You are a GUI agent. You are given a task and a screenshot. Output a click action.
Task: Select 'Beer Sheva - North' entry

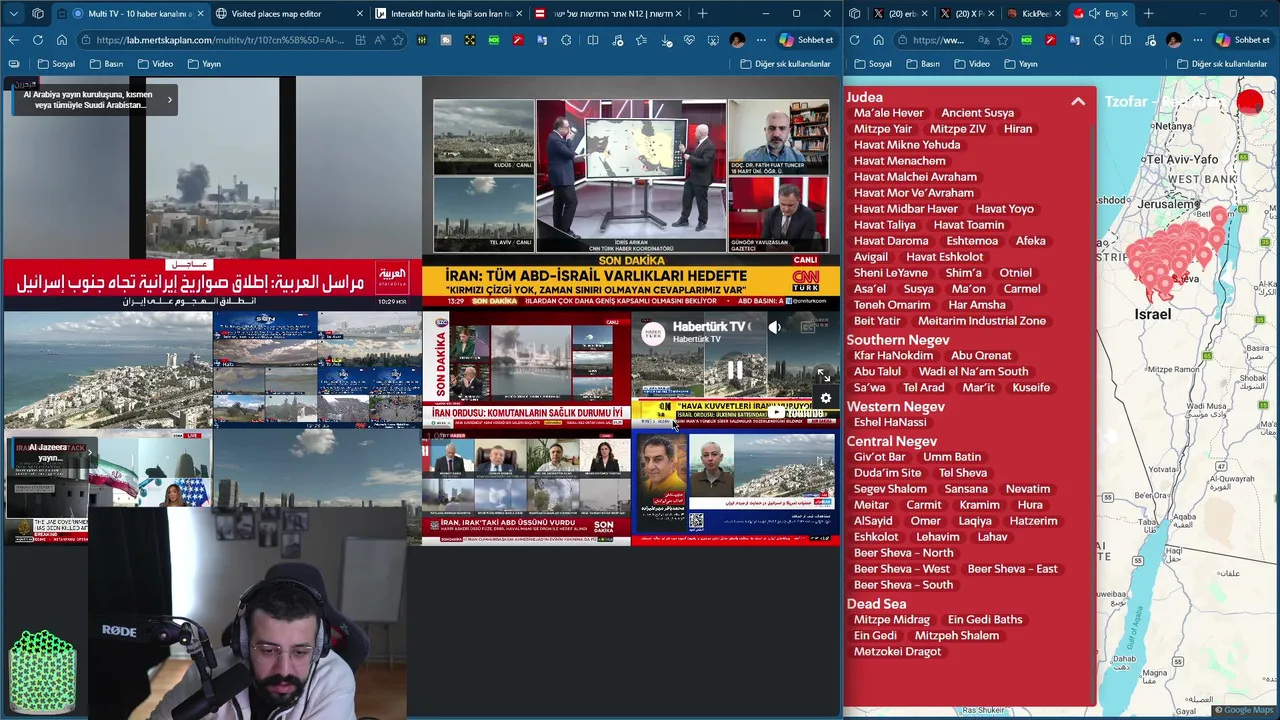(903, 553)
